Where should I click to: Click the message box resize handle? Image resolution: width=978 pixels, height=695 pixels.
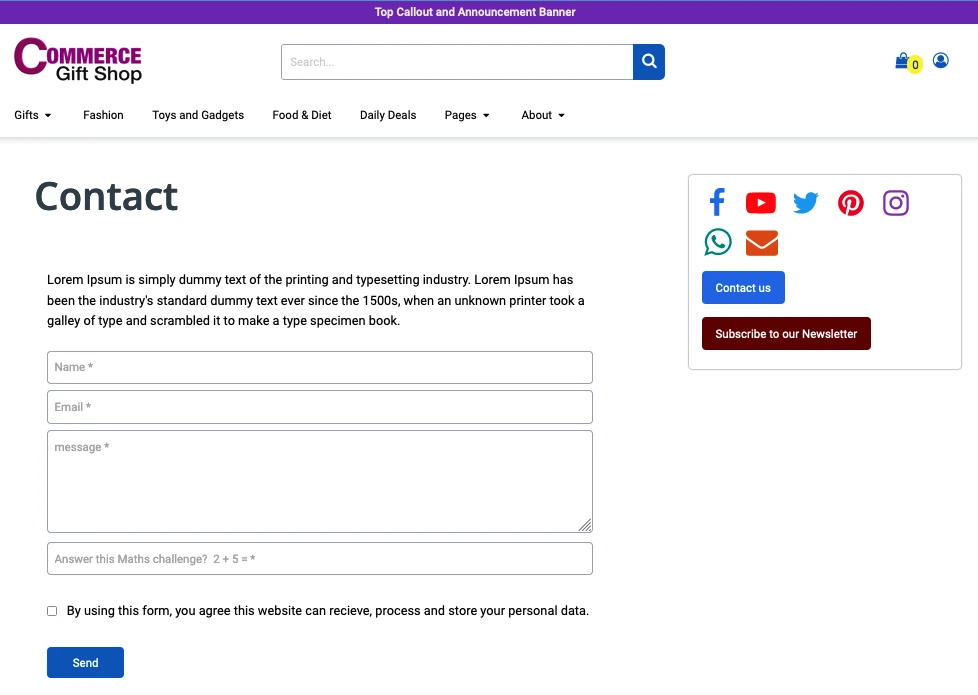tap(585, 525)
